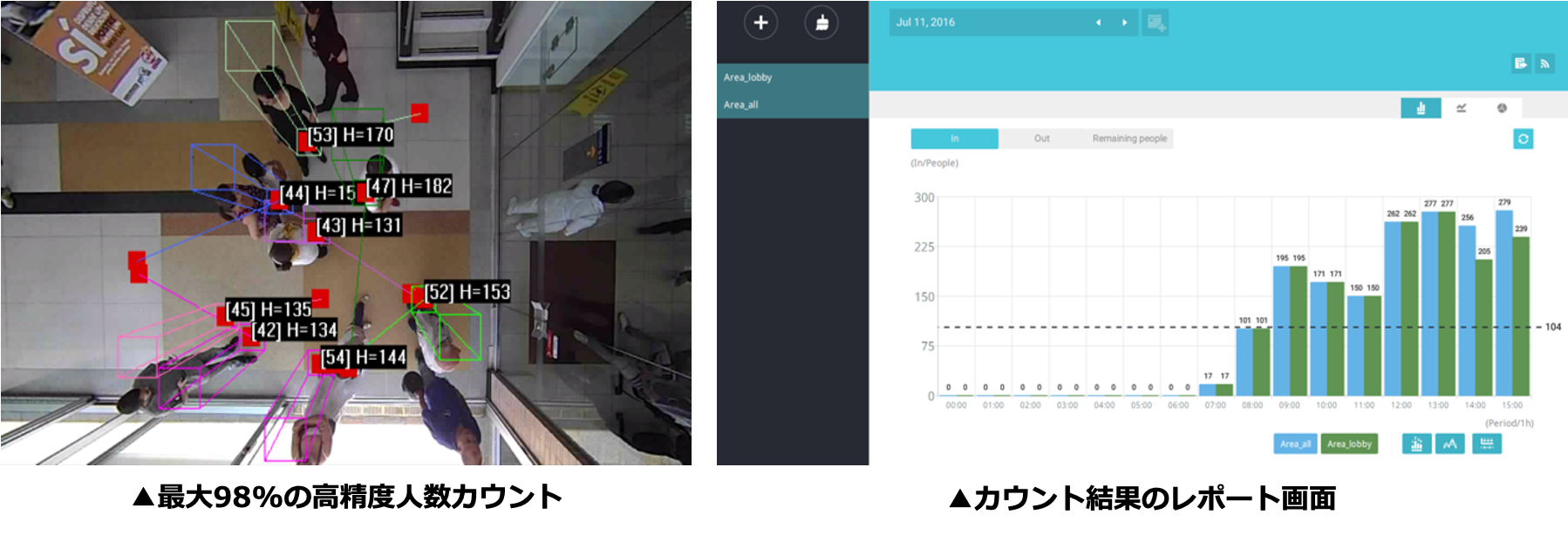Click the broom clear icon in sidebar
This screenshot has height=535, width=1568.
[x=821, y=23]
